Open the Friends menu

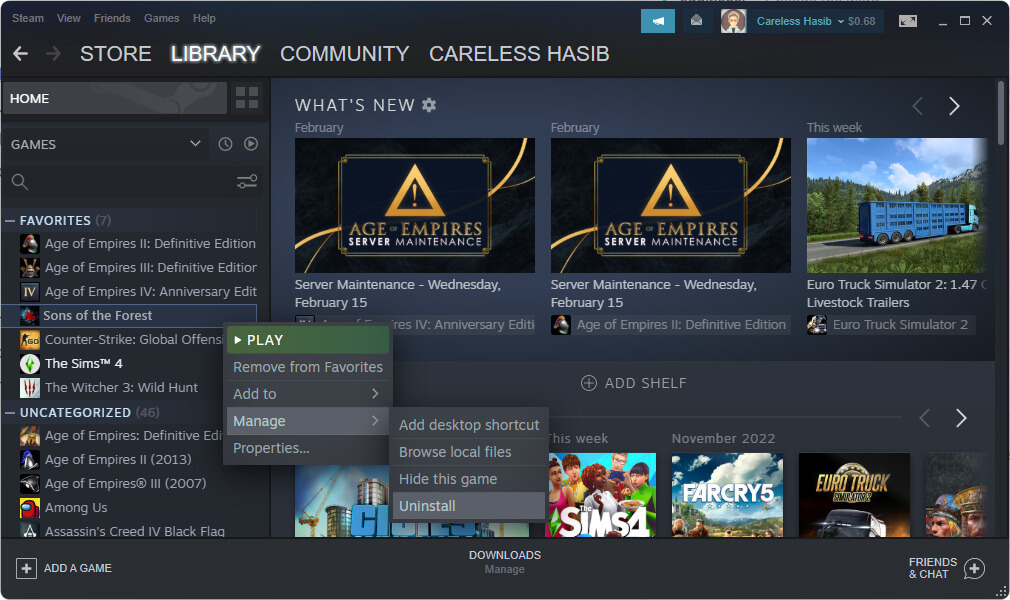pyautogui.click(x=112, y=18)
